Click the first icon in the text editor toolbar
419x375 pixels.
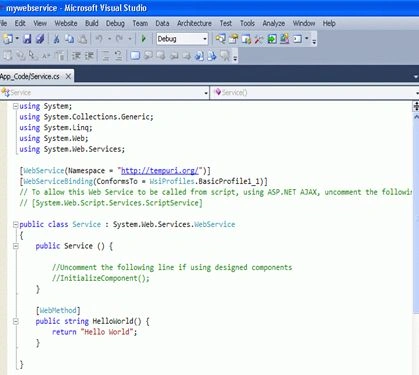pyautogui.click(x=8, y=56)
